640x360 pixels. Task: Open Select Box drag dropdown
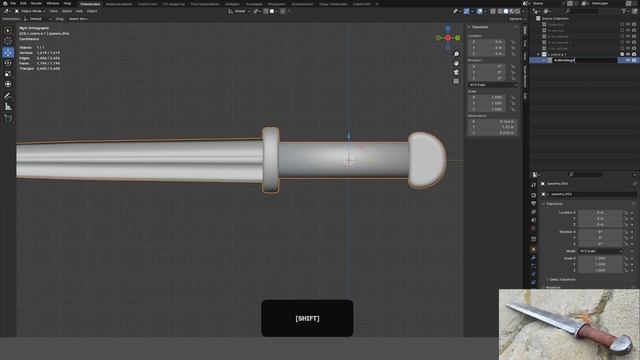click(x=78, y=19)
